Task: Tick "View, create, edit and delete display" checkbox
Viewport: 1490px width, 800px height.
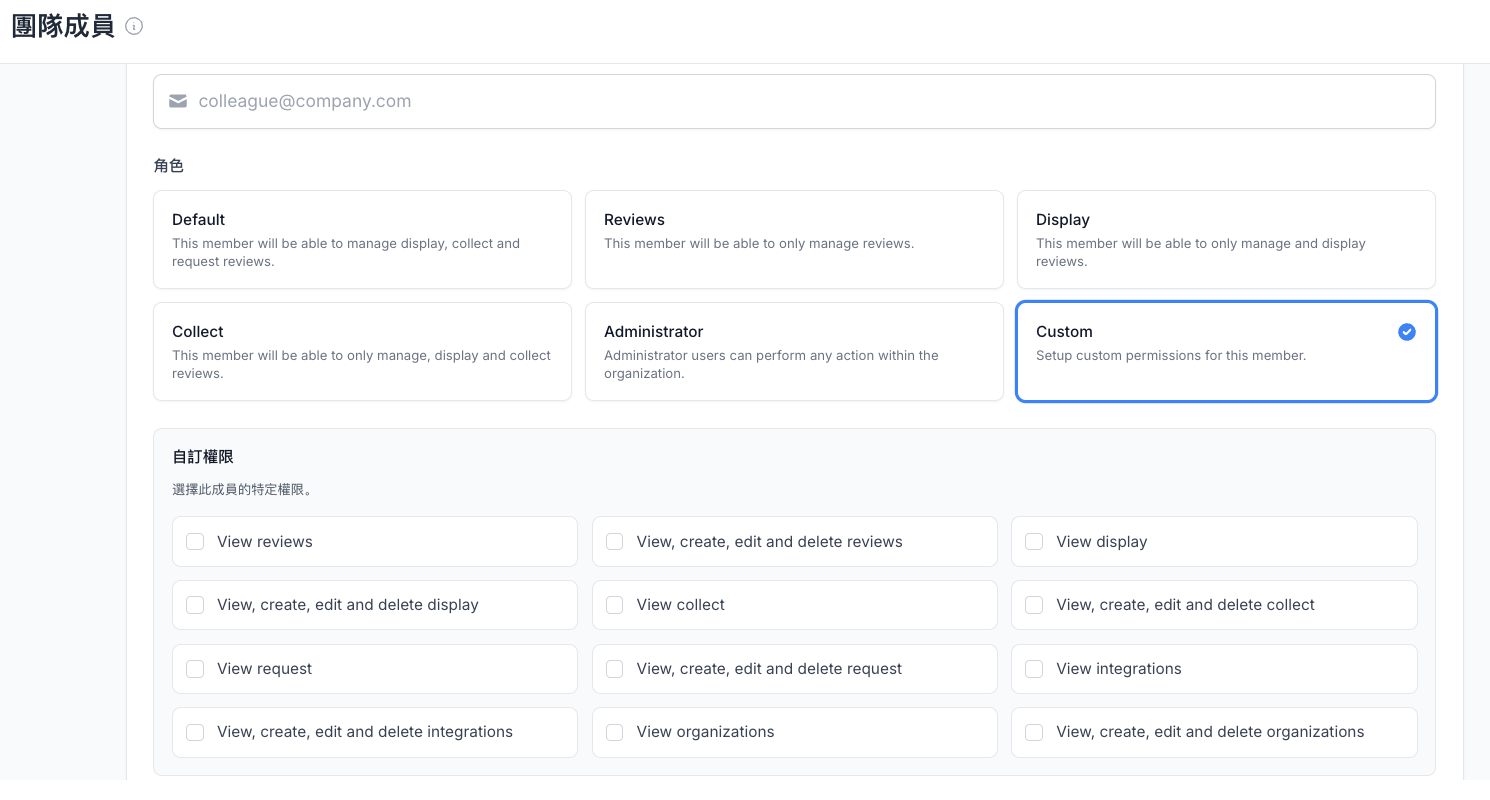Action: 195,605
